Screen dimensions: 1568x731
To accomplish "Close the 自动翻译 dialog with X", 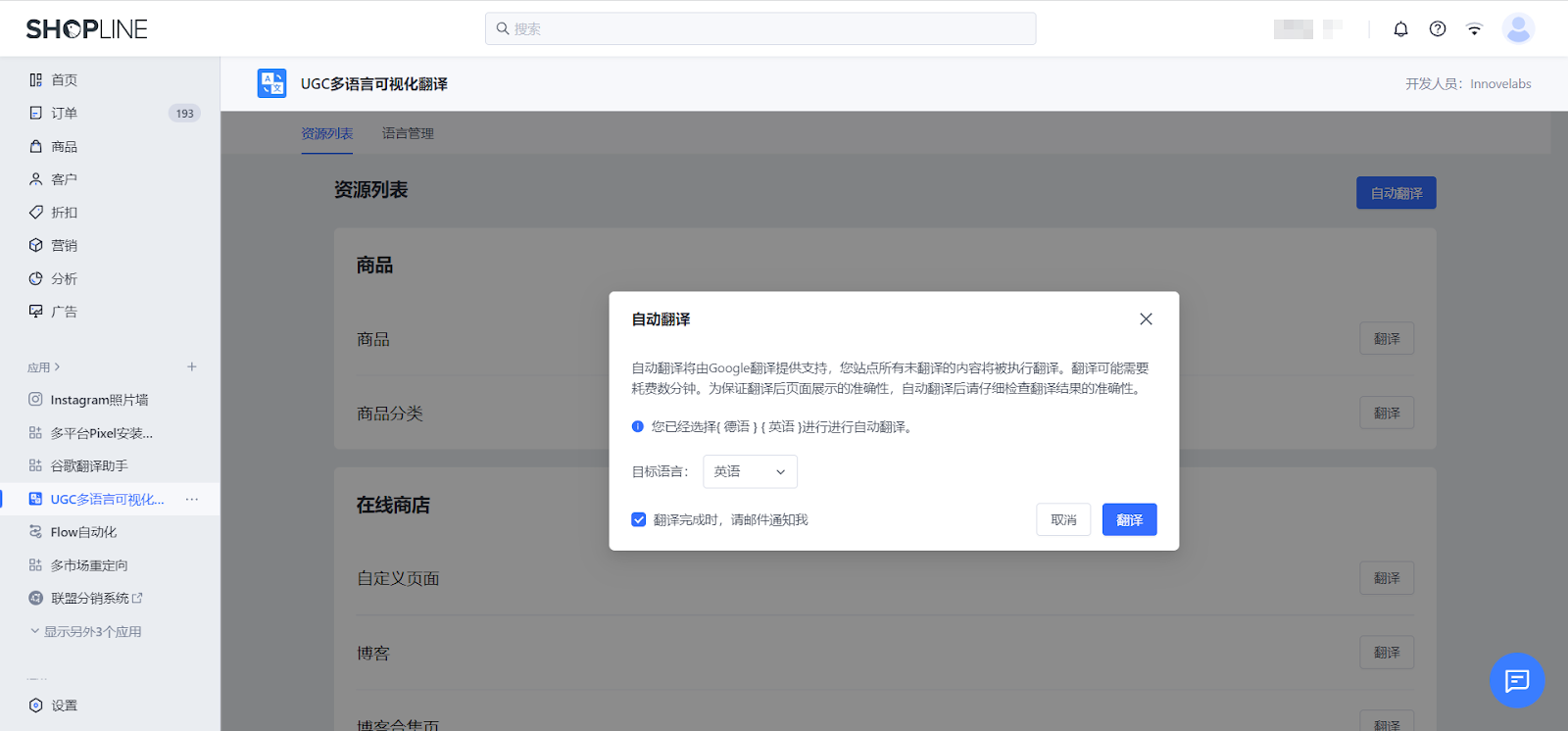I will 1146,319.
